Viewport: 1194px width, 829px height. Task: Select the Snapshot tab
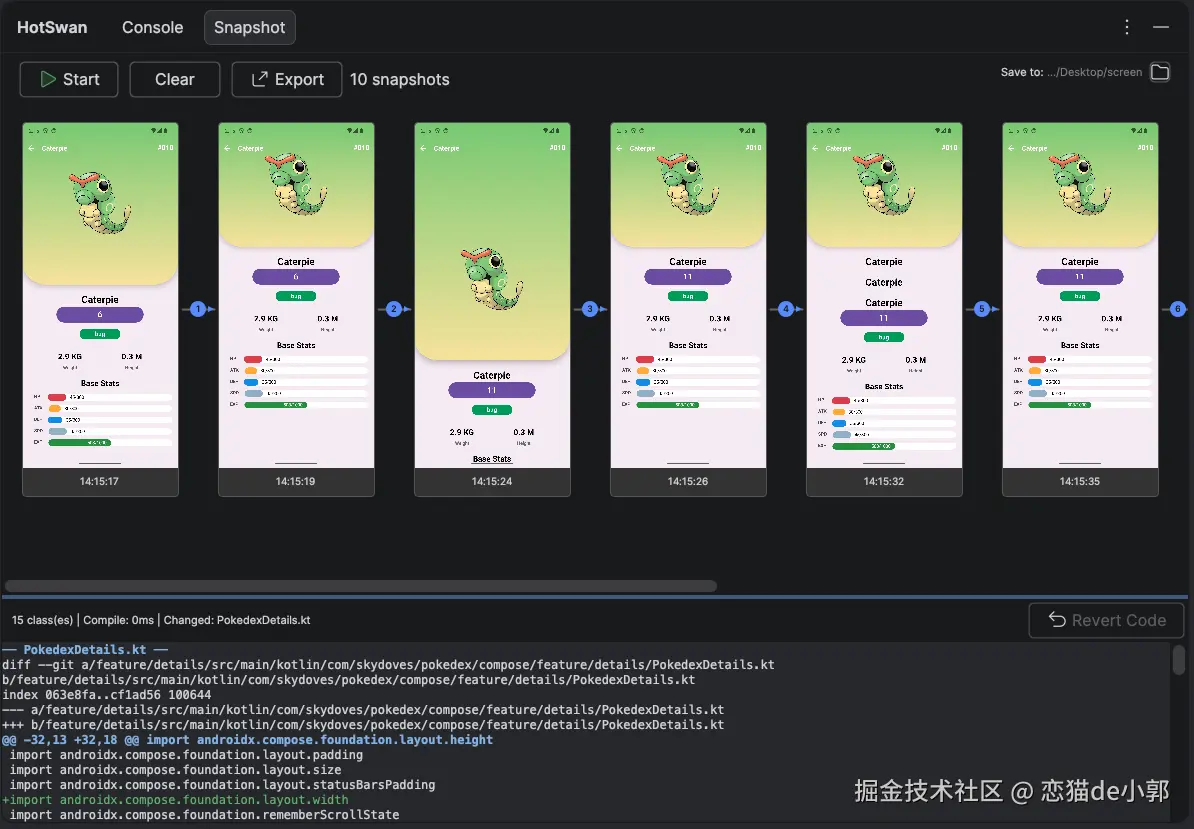[x=250, y=27]
